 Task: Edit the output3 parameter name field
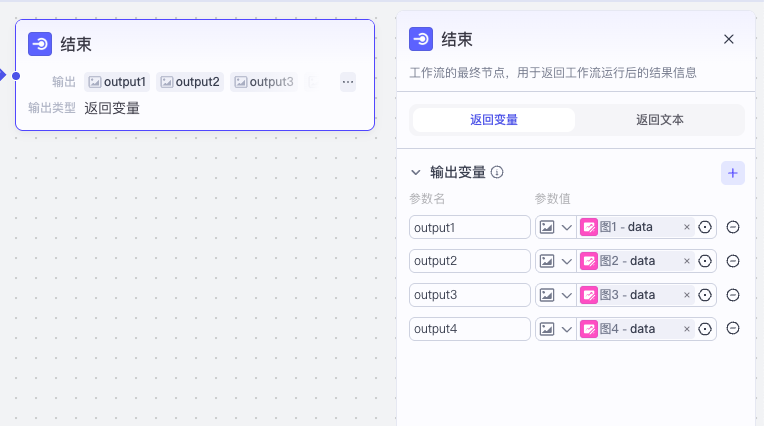(x=470, y=295)
